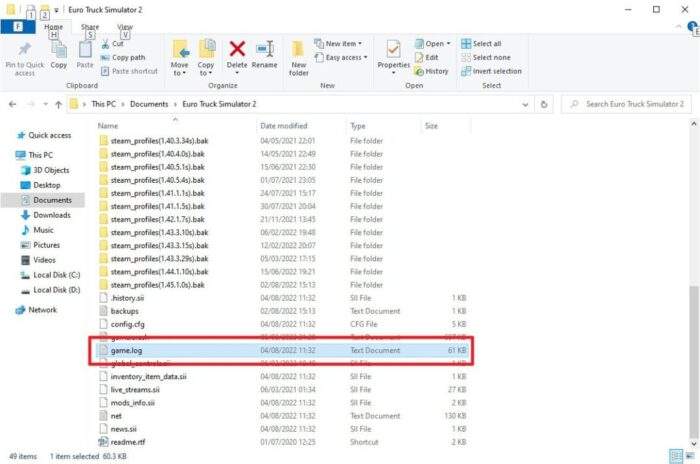Switch to the Home ribbon tab

click(54, 27)
